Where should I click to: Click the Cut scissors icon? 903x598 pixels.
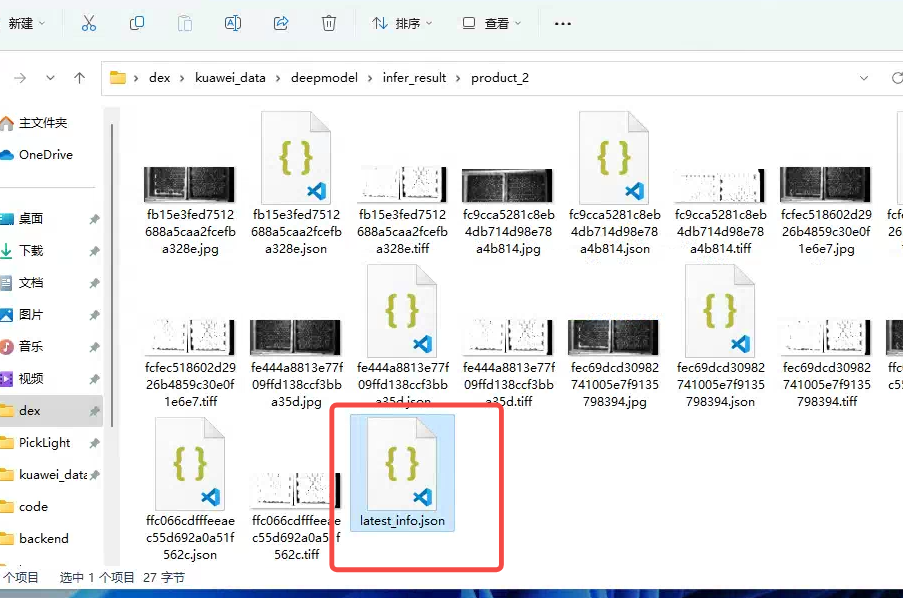(89, 23)
